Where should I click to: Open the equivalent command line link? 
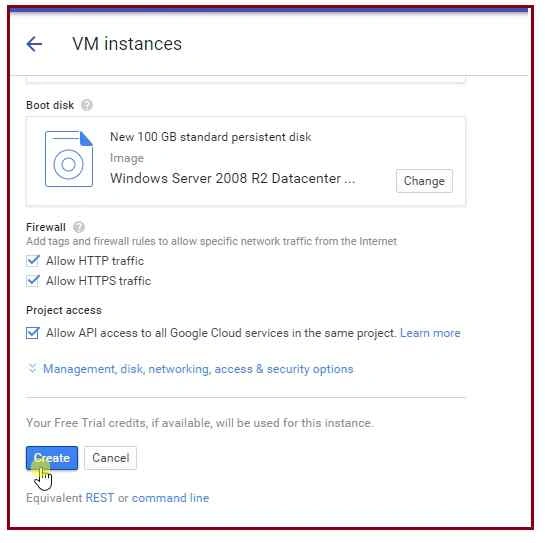click(x=170, y=498)
